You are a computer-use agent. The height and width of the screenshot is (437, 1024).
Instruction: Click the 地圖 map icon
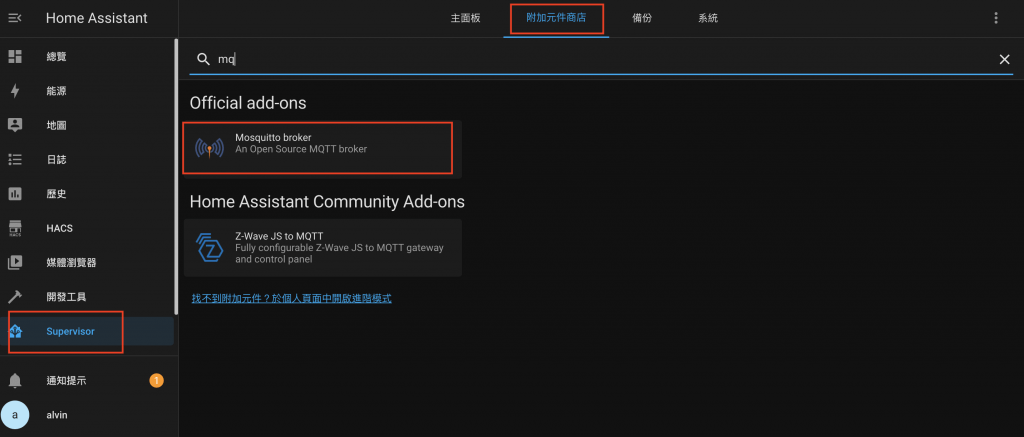15,125
